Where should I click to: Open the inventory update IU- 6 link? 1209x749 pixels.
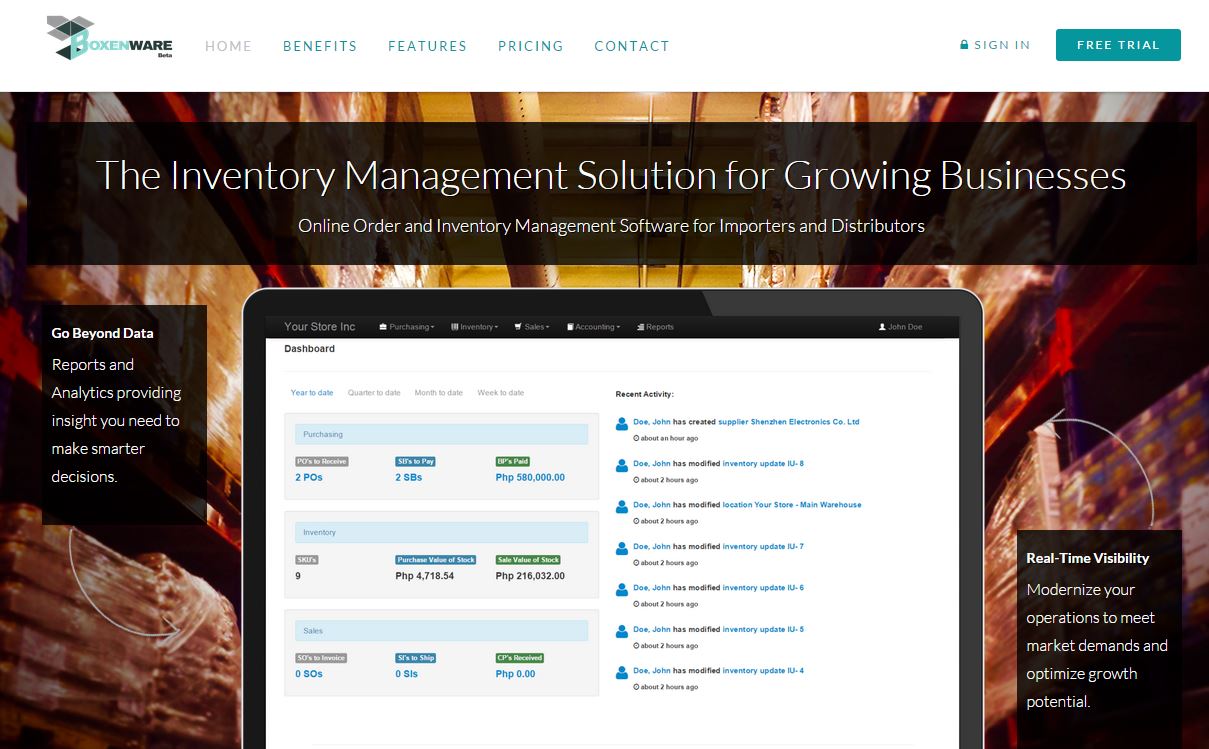pyautogui.click(x=763, y=588)
